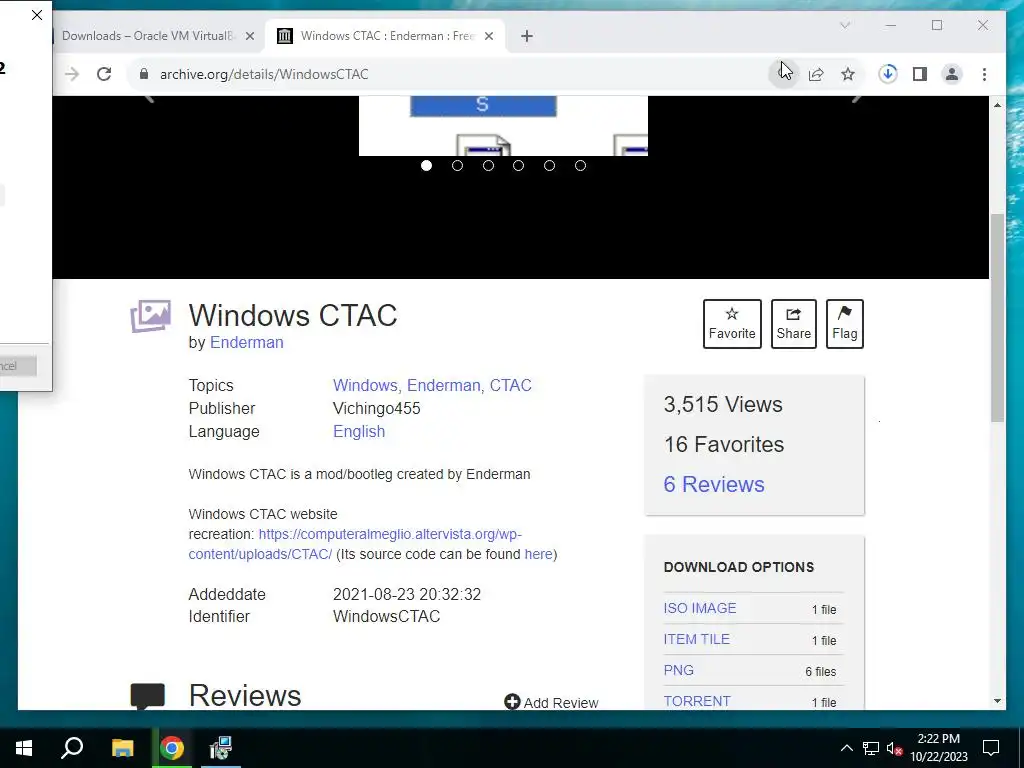Screen dimensions: 1024x768
Task: Close the Downloads Oracle VM VirtualBox tab
Action: click(x=249, y=36)
